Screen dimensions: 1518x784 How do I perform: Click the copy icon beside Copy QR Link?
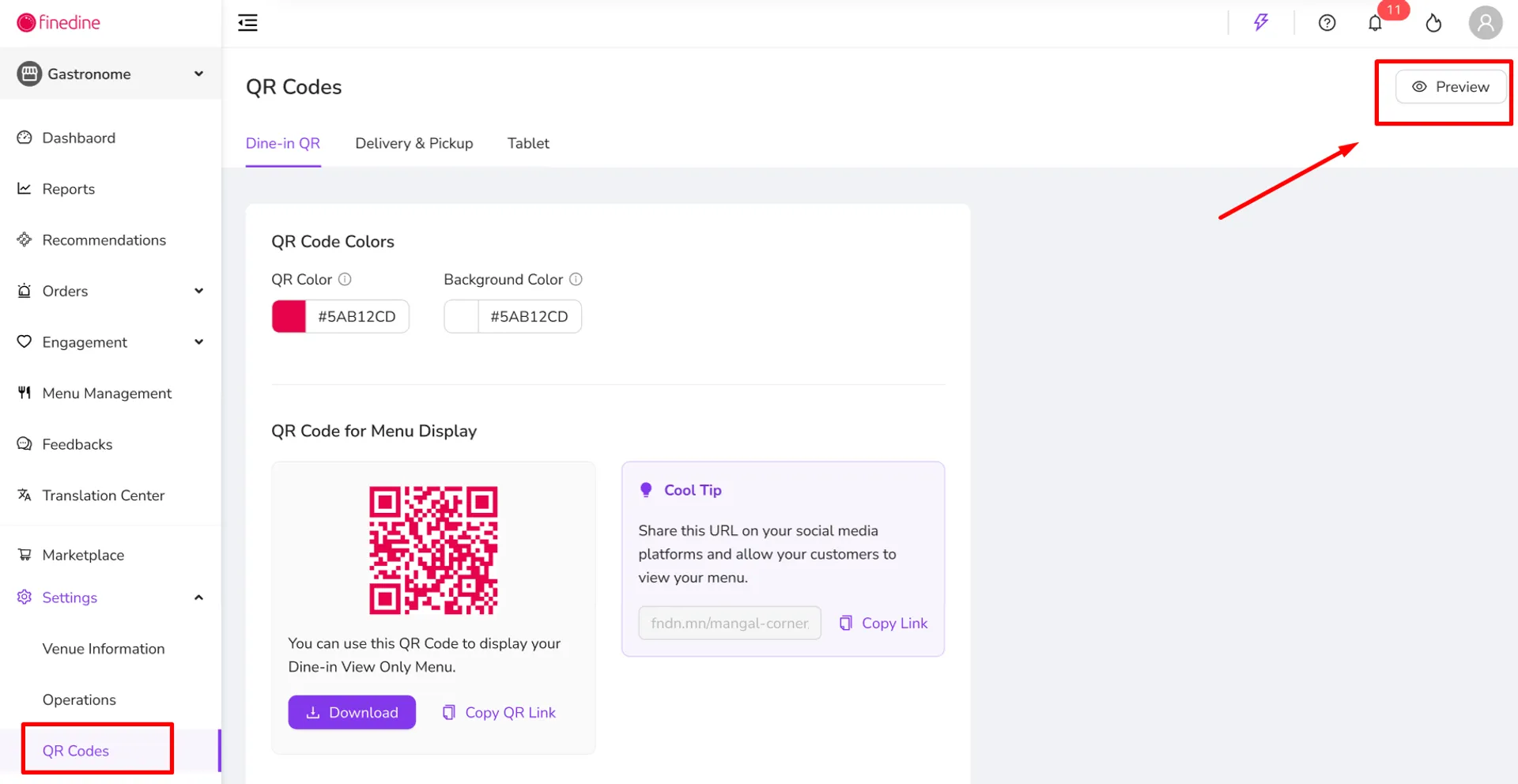(x=449, y=712)
